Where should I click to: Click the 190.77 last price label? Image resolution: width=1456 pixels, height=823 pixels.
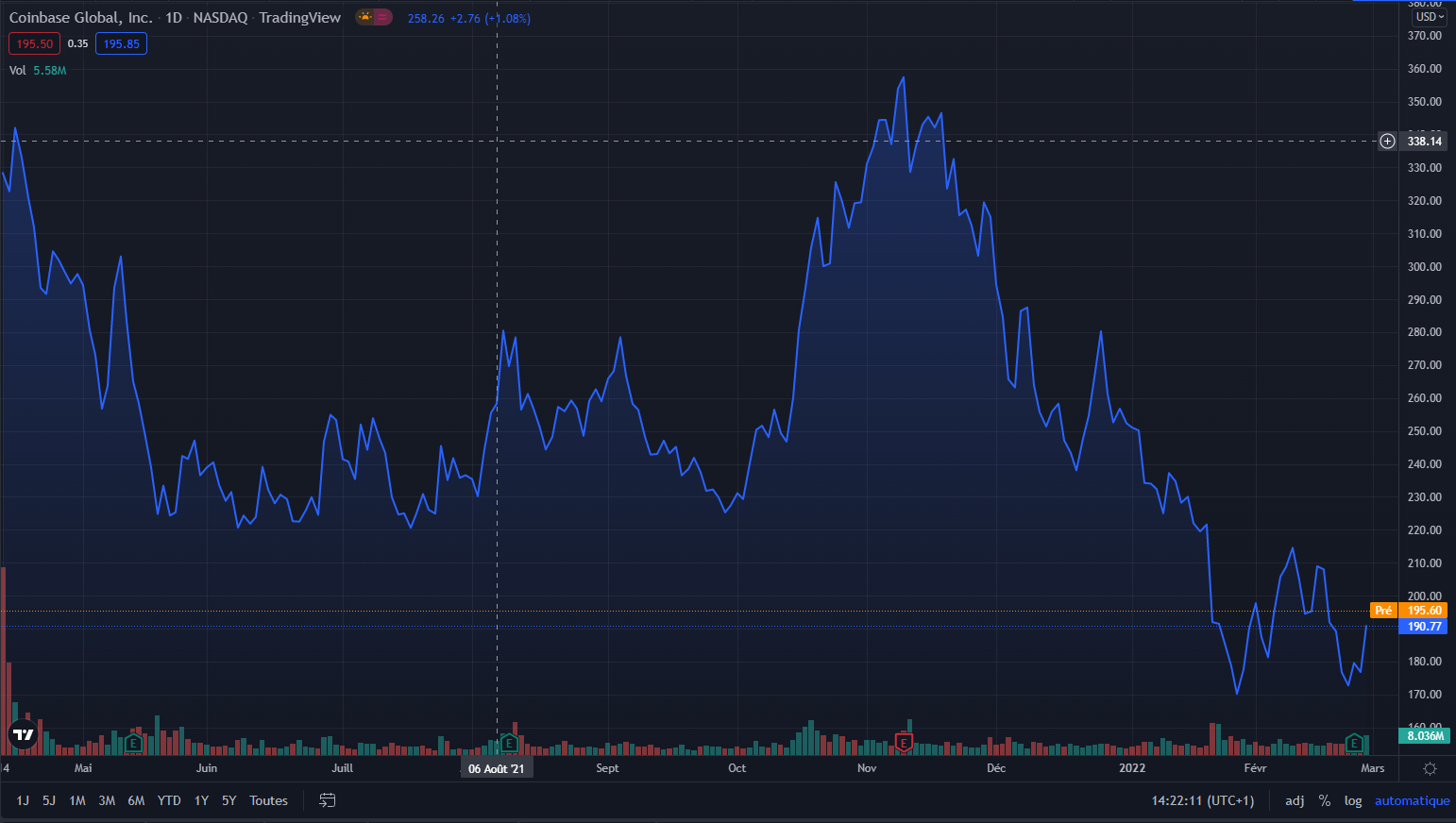[1424, 626]
